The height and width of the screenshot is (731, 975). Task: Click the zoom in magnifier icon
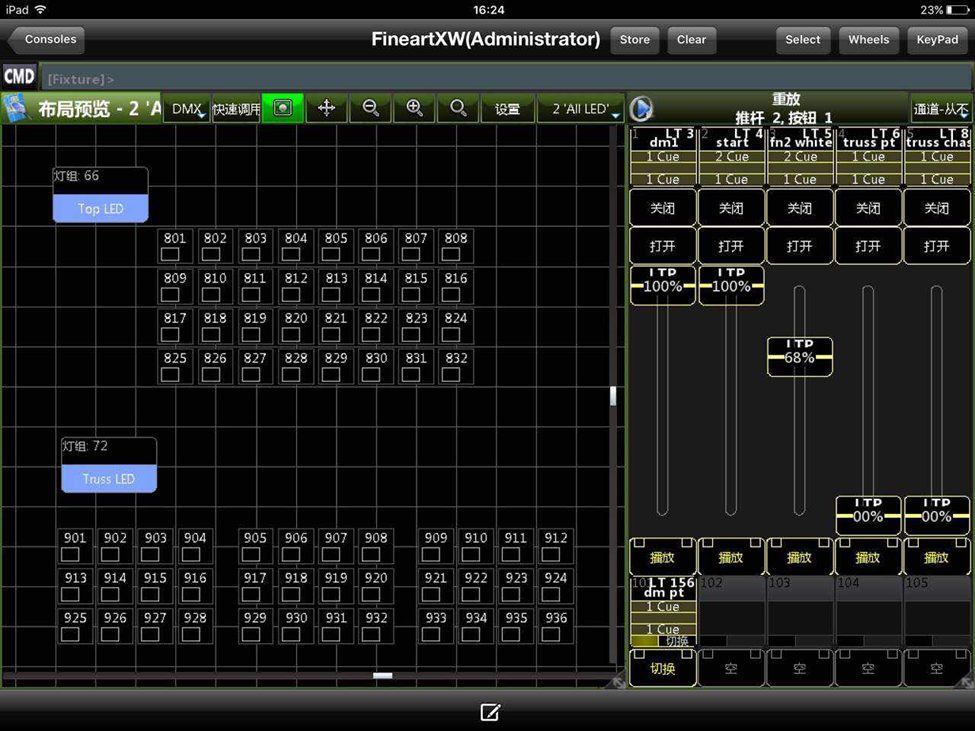(x=414, y=108)
